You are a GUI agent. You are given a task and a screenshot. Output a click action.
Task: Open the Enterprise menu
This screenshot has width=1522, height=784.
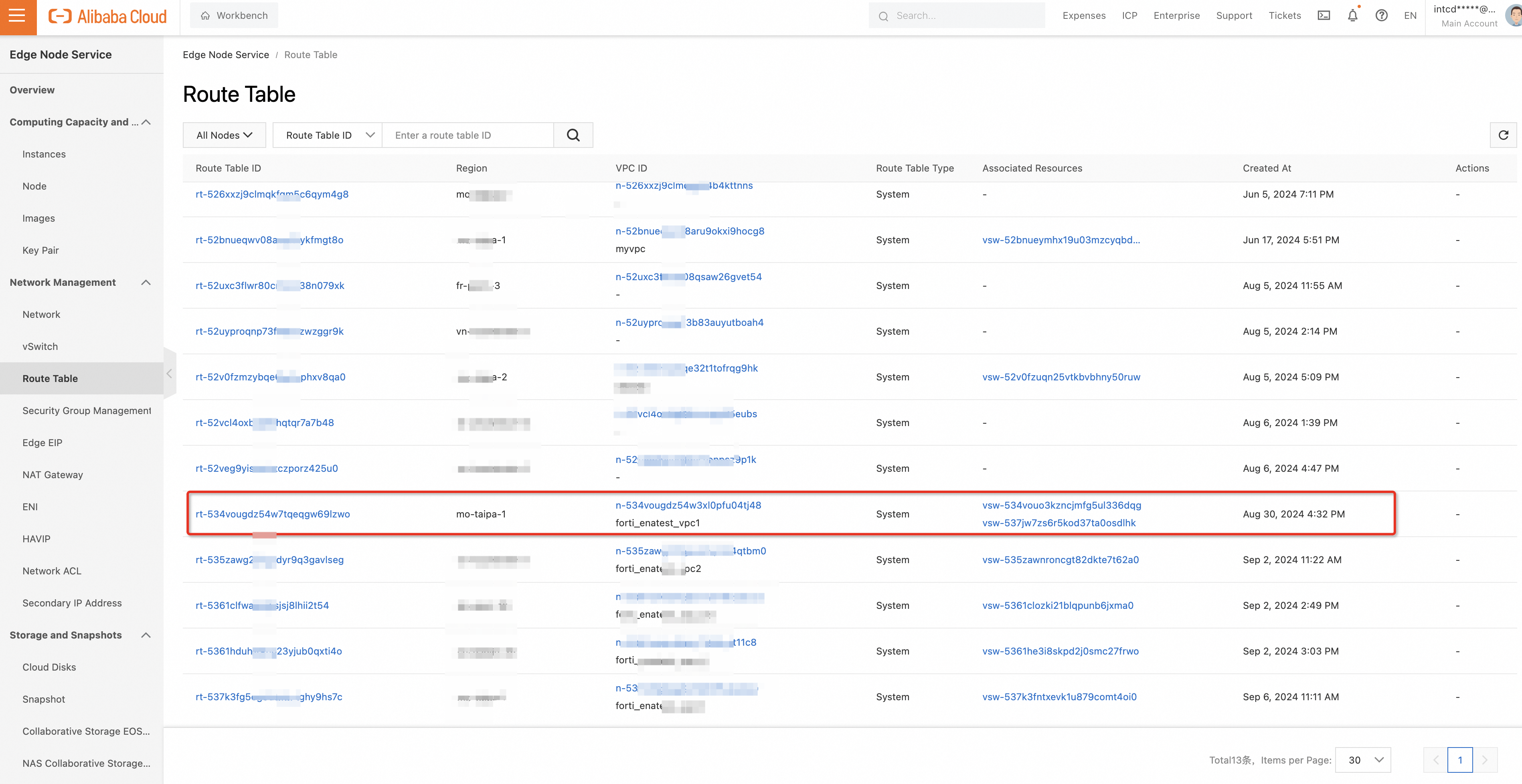coord(1176,16)
